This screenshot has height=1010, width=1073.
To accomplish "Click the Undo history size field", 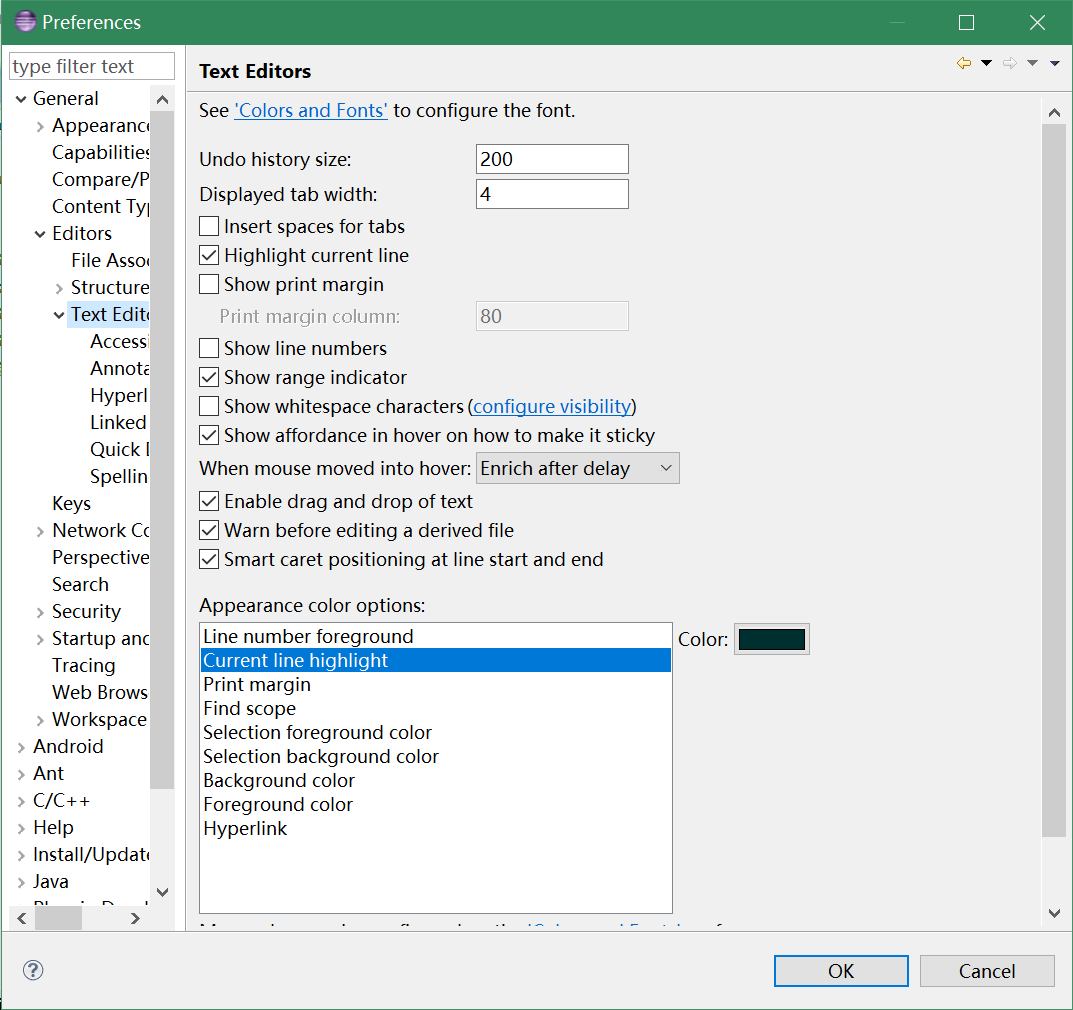I will tap(551, 160).
